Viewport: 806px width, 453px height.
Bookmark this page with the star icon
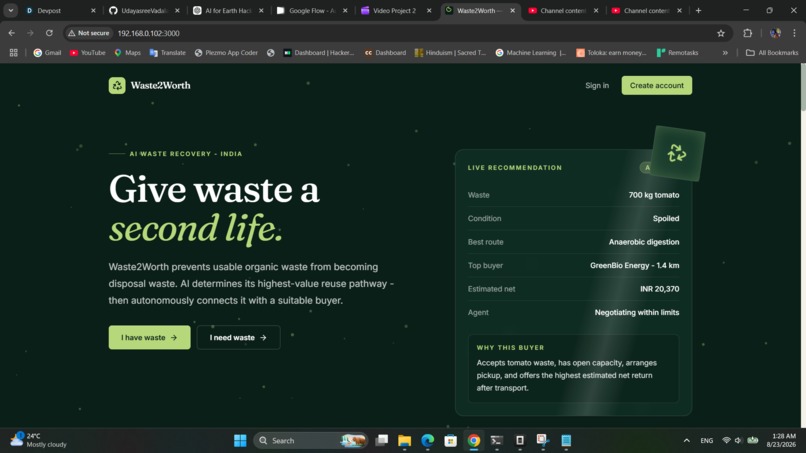click(721, 33)
